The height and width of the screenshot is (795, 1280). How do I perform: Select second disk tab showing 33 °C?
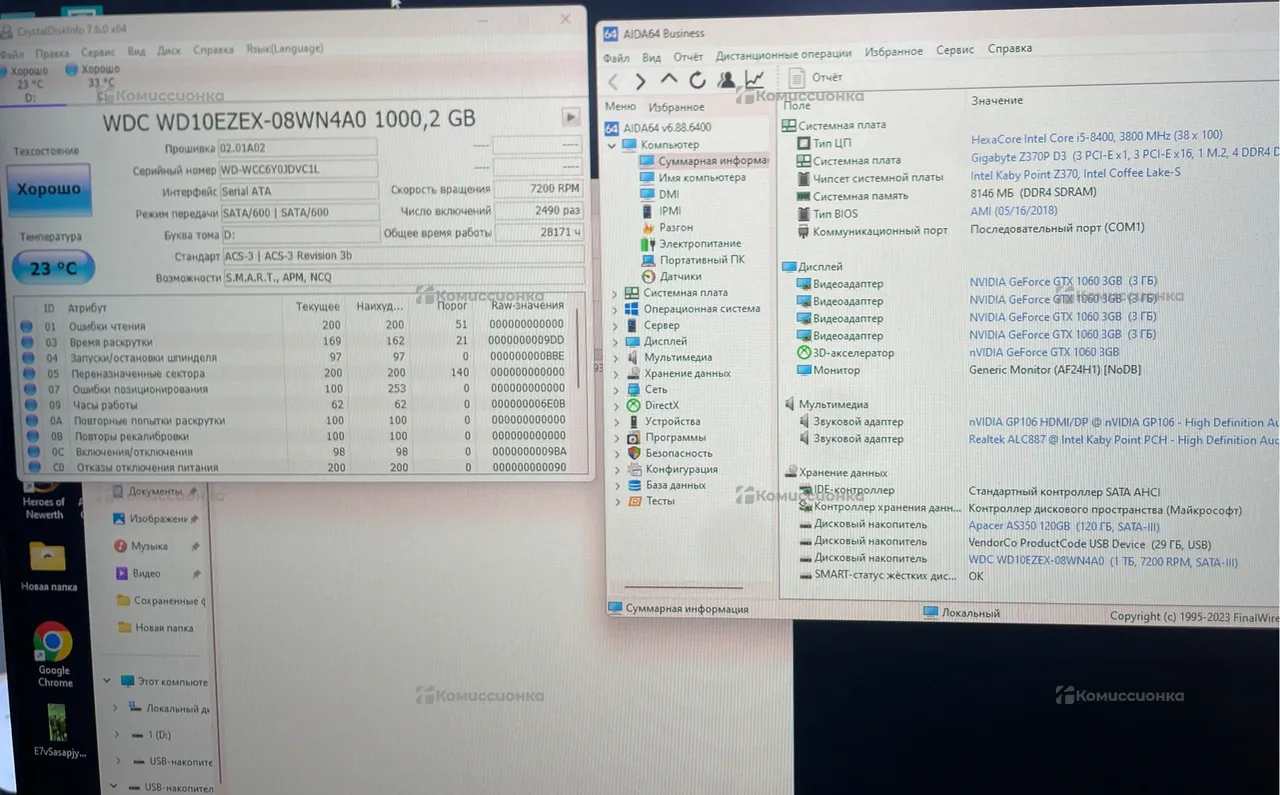click(x=93, y=77)
